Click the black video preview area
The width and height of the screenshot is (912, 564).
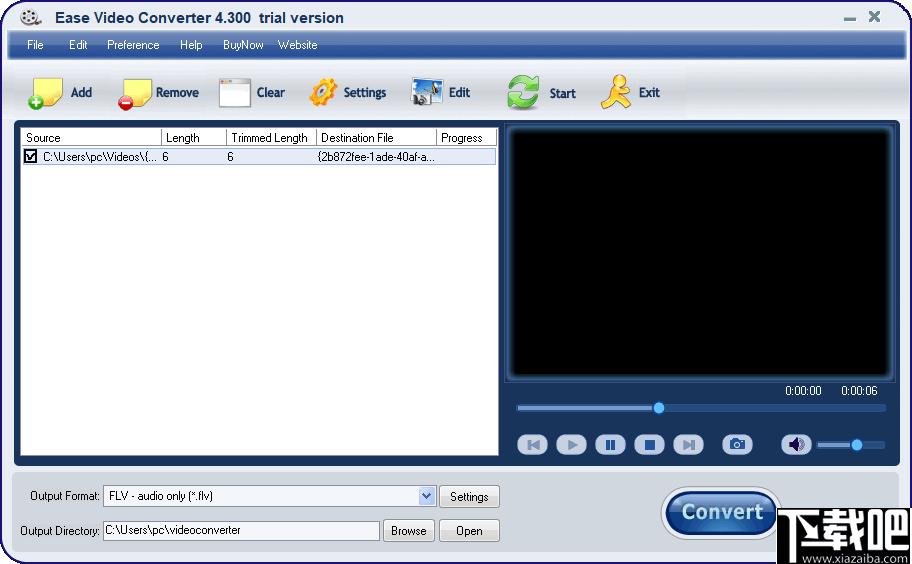coord(700,252)
